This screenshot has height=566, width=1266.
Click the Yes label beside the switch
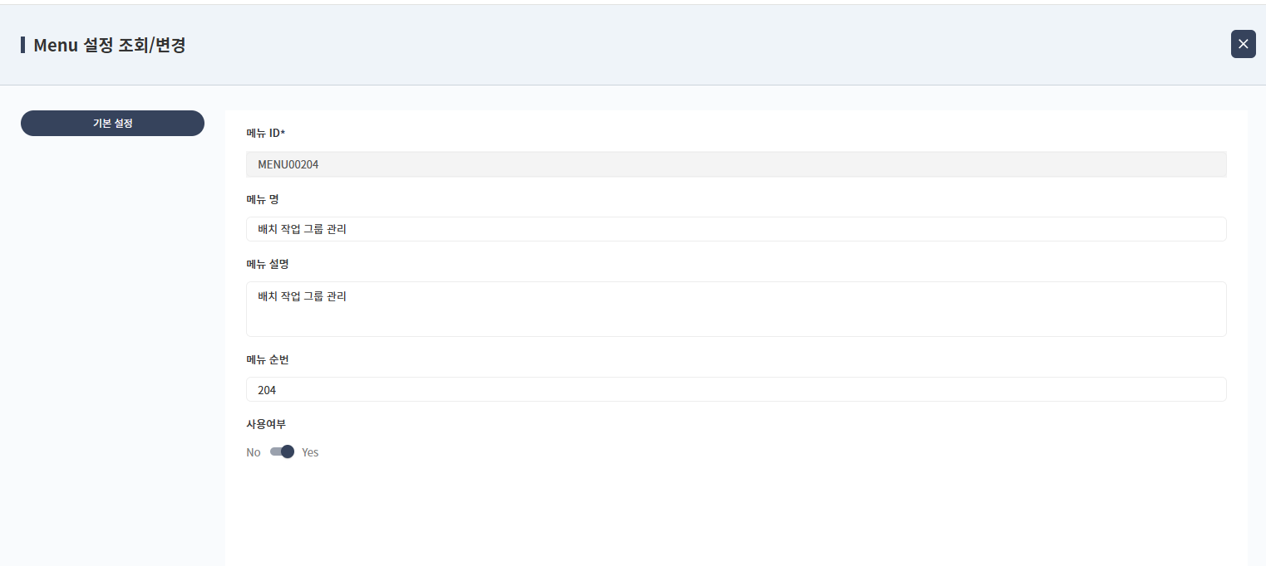click(310, 452)
